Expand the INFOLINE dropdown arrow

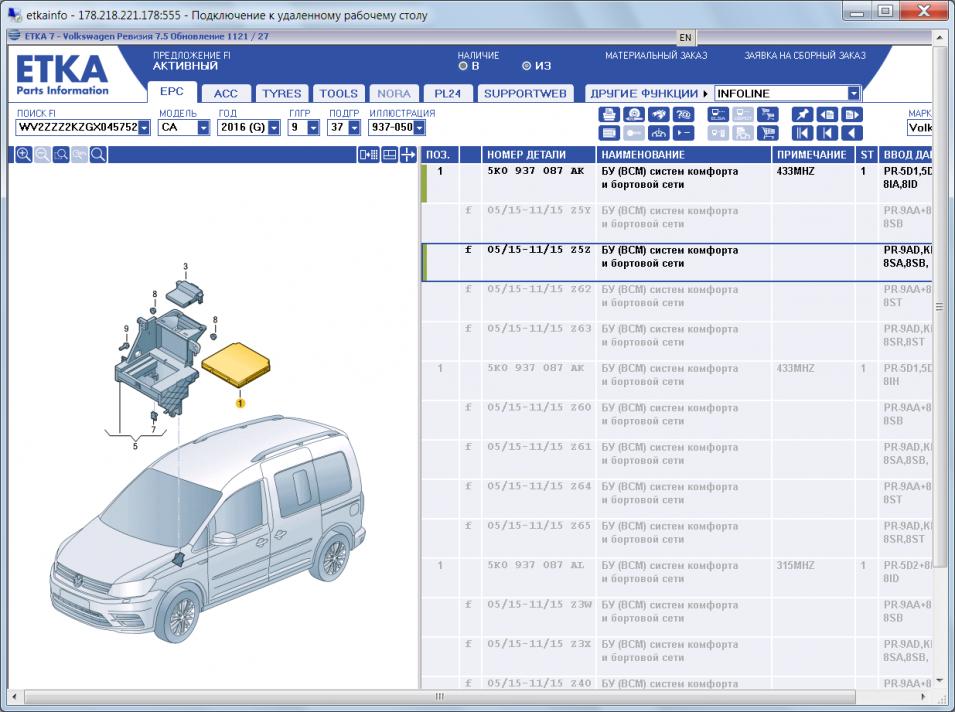[x=853, y=93]
